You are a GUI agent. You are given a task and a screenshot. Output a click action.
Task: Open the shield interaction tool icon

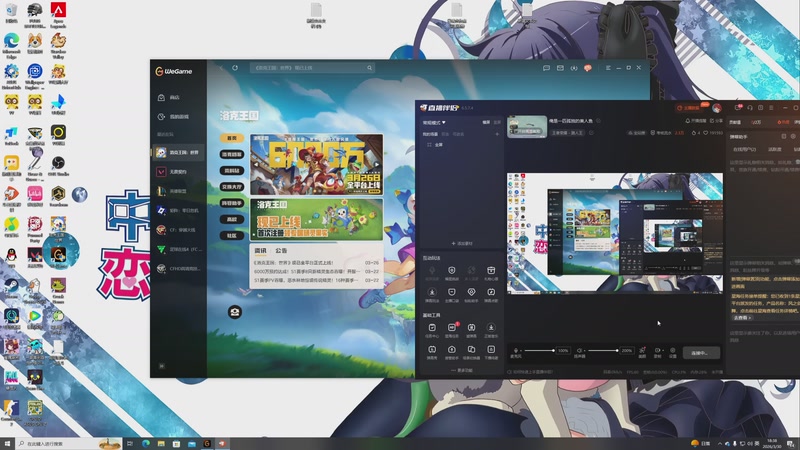[452, 270]
